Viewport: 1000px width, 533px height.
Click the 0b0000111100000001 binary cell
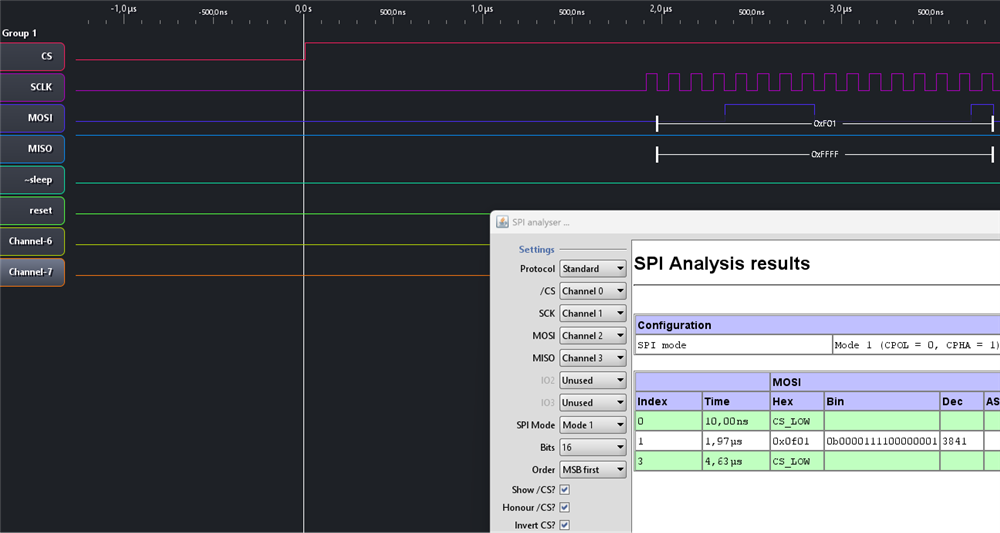point(882,441)
